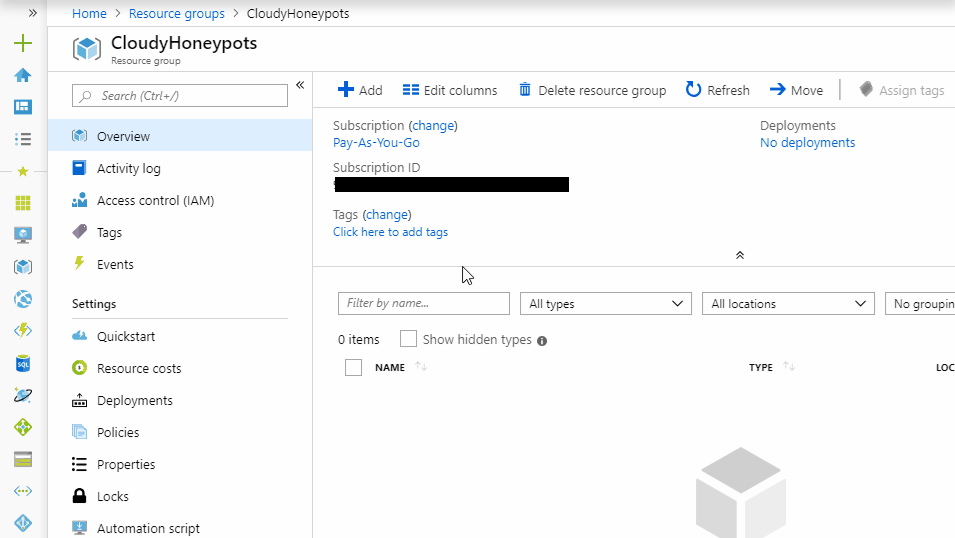Tick the select-all checkbox in the table header
This screenshot has width=955, height=538.
[353, 367]
